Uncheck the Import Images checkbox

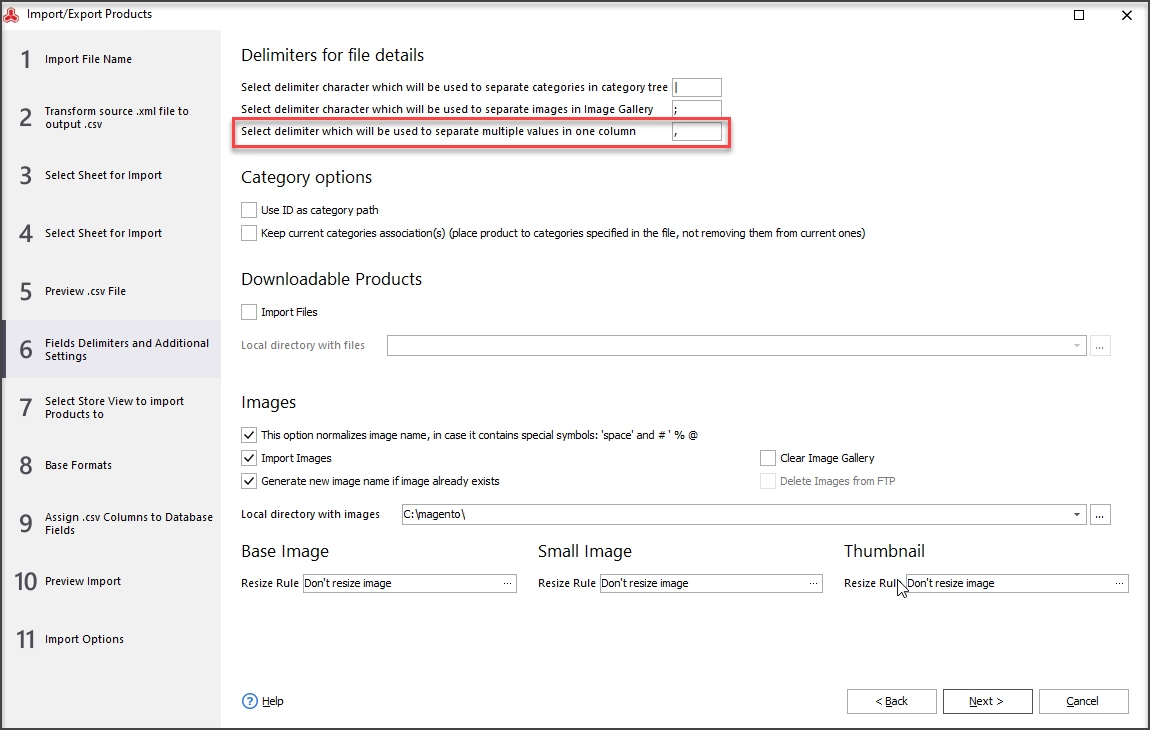click(249, 458)
